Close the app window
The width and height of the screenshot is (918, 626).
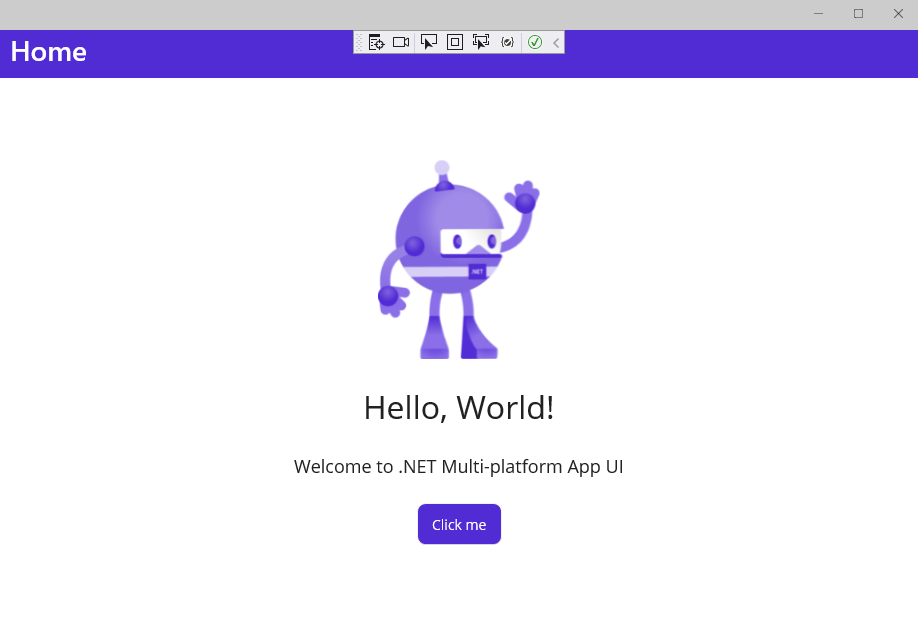click(897, 14)
